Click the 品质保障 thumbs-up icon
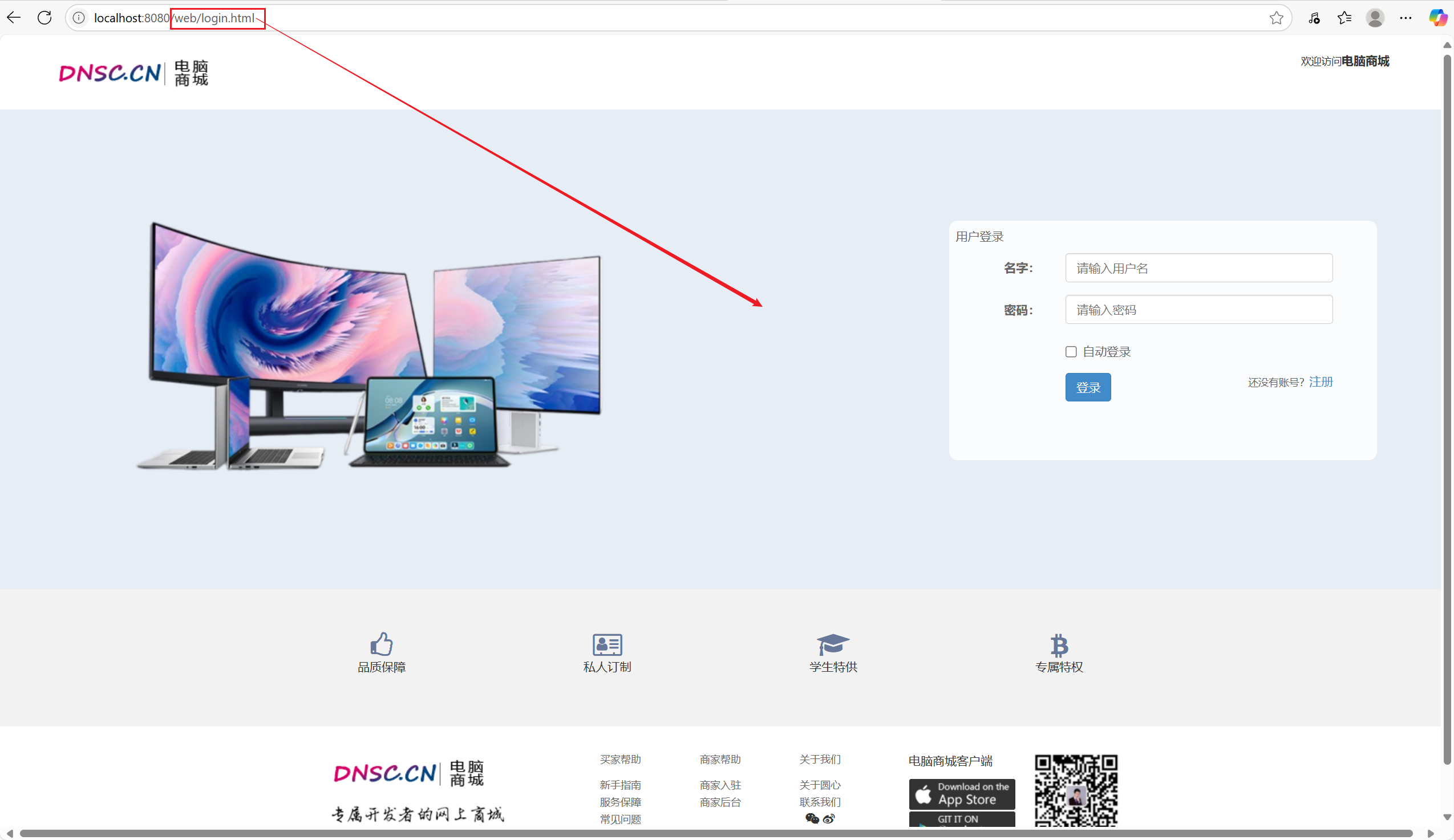 click(x=382, y=644)
